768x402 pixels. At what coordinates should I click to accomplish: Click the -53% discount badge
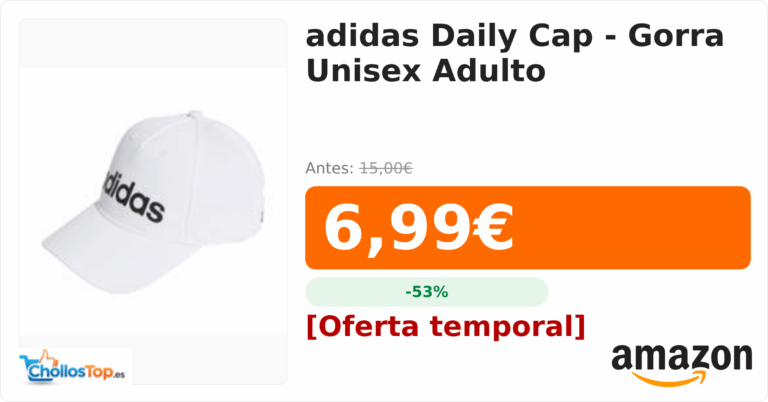pyautogui.click(x=427, y=292)
